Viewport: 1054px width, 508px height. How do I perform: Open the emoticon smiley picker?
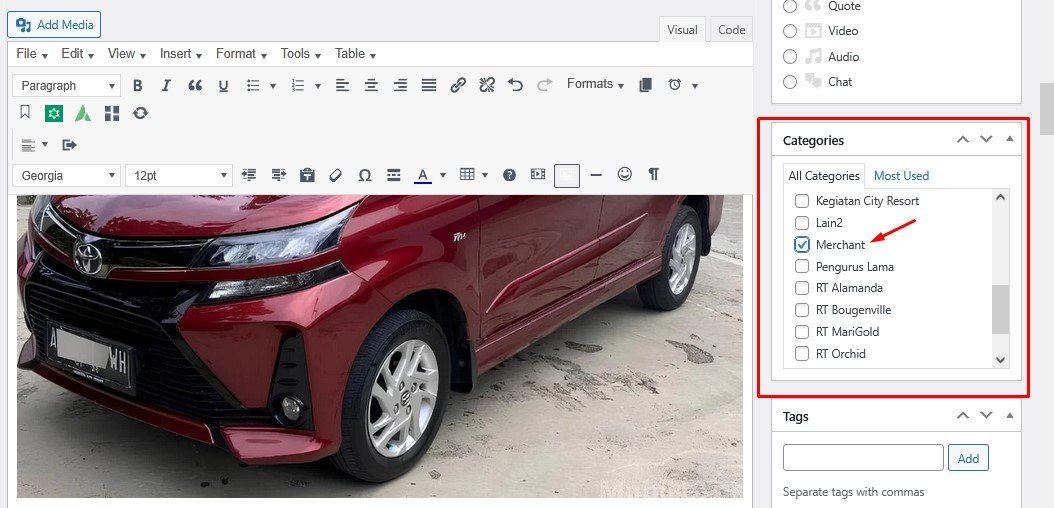[x=625, y=175]
